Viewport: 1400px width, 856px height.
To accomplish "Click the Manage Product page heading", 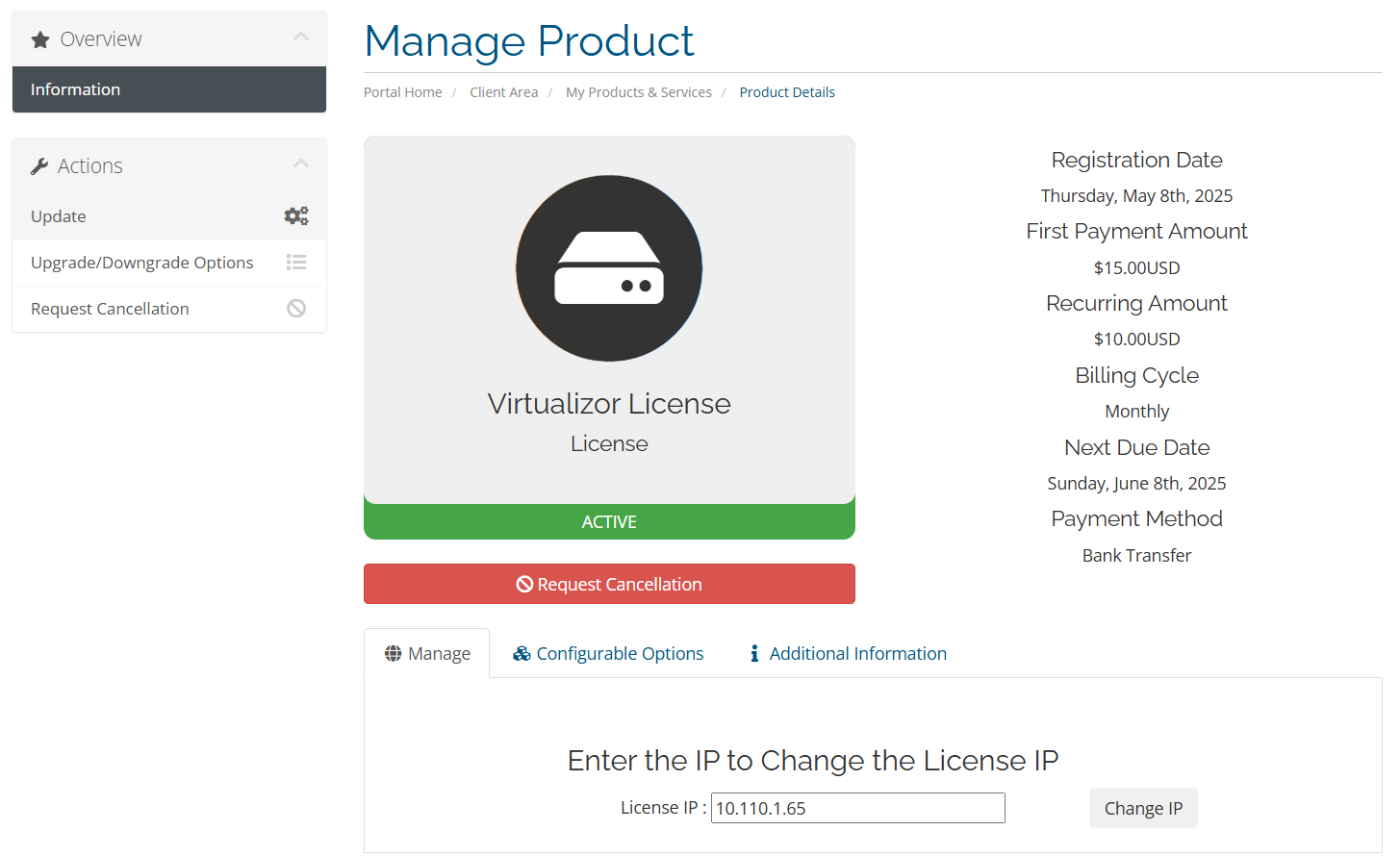I will click(529, 41).
